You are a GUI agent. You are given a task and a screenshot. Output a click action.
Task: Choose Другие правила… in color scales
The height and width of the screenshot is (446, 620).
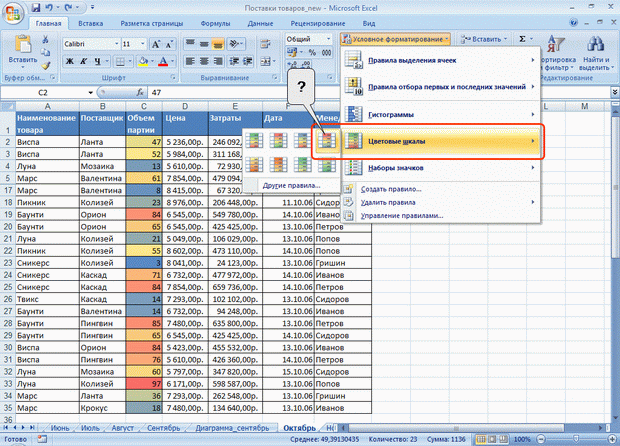coord(291,185)
